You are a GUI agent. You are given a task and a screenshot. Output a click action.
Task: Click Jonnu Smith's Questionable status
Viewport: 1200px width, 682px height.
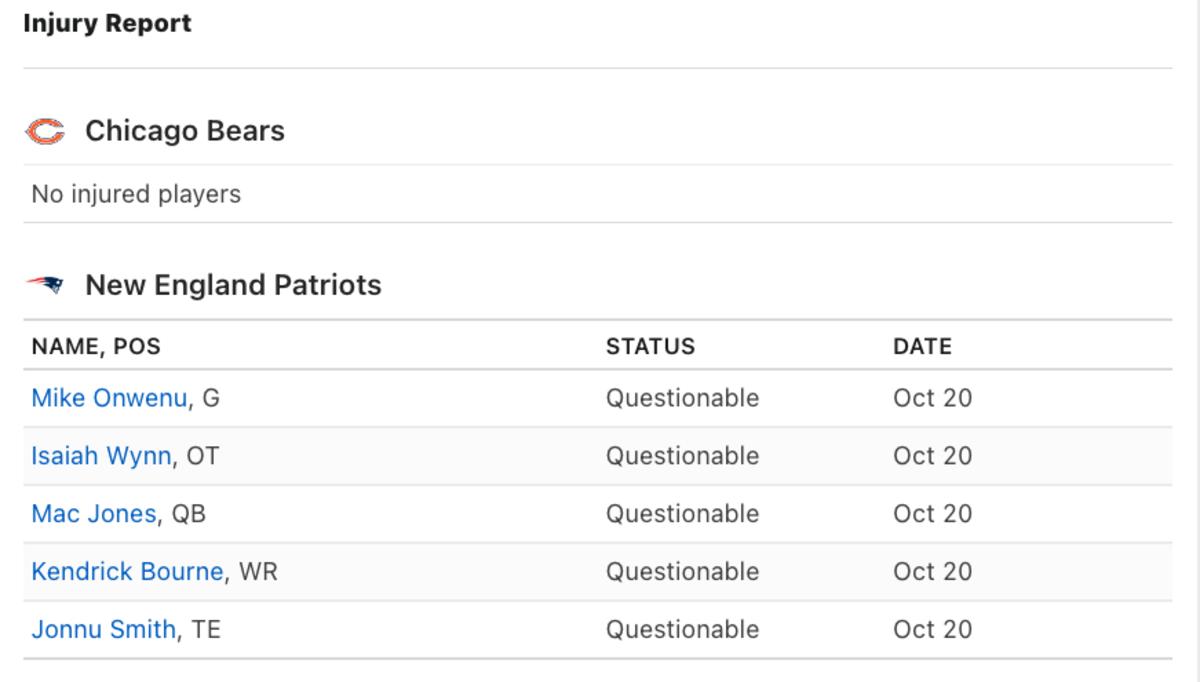[682, 630]
